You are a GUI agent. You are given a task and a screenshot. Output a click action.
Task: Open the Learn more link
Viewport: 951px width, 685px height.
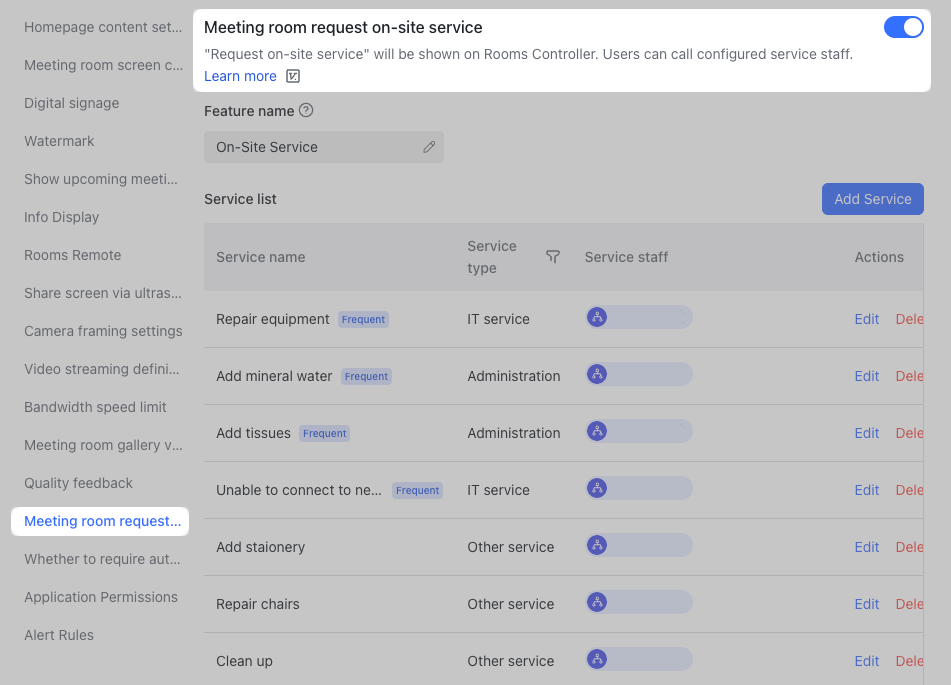click(x=240, y=75)
